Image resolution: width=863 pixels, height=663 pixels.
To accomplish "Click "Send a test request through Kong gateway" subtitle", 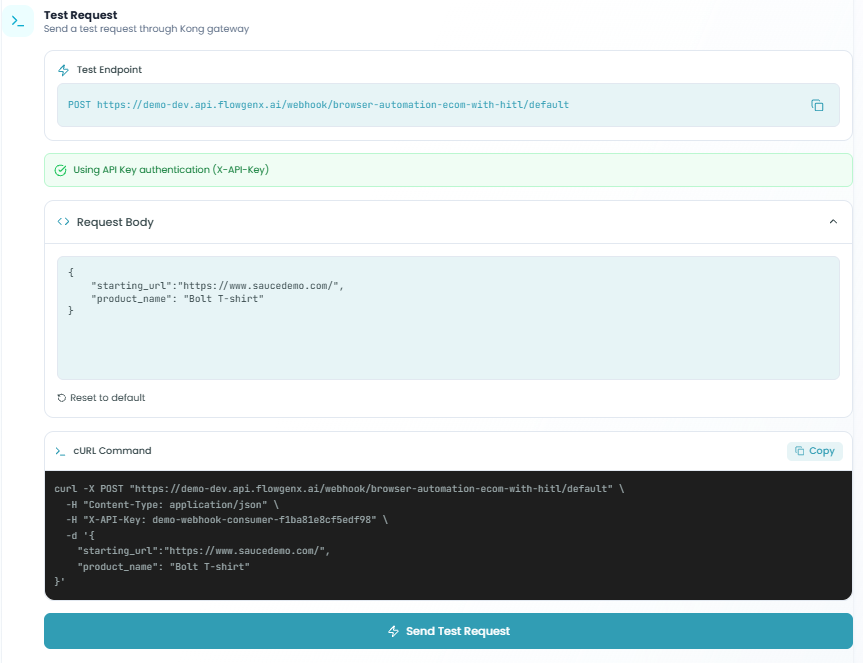I will [x=146, y=29].
